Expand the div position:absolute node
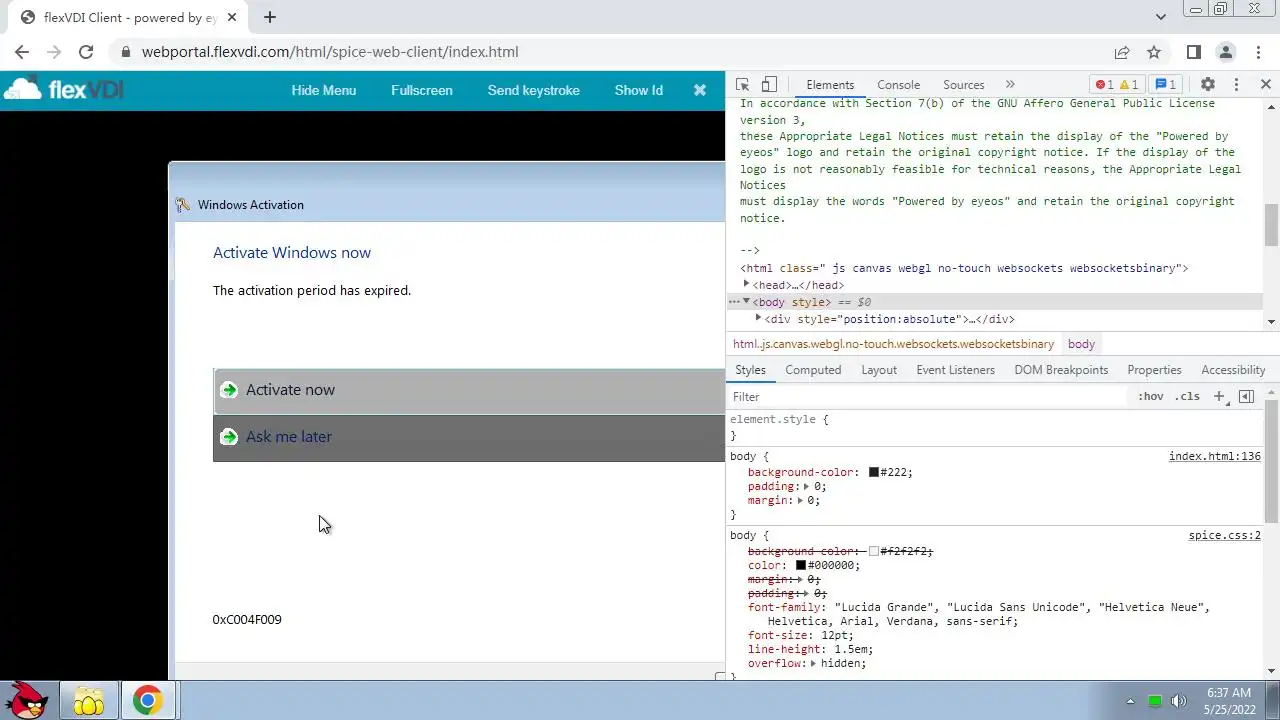The height and width of the screenshot is (720, 1280). (758, 319)
